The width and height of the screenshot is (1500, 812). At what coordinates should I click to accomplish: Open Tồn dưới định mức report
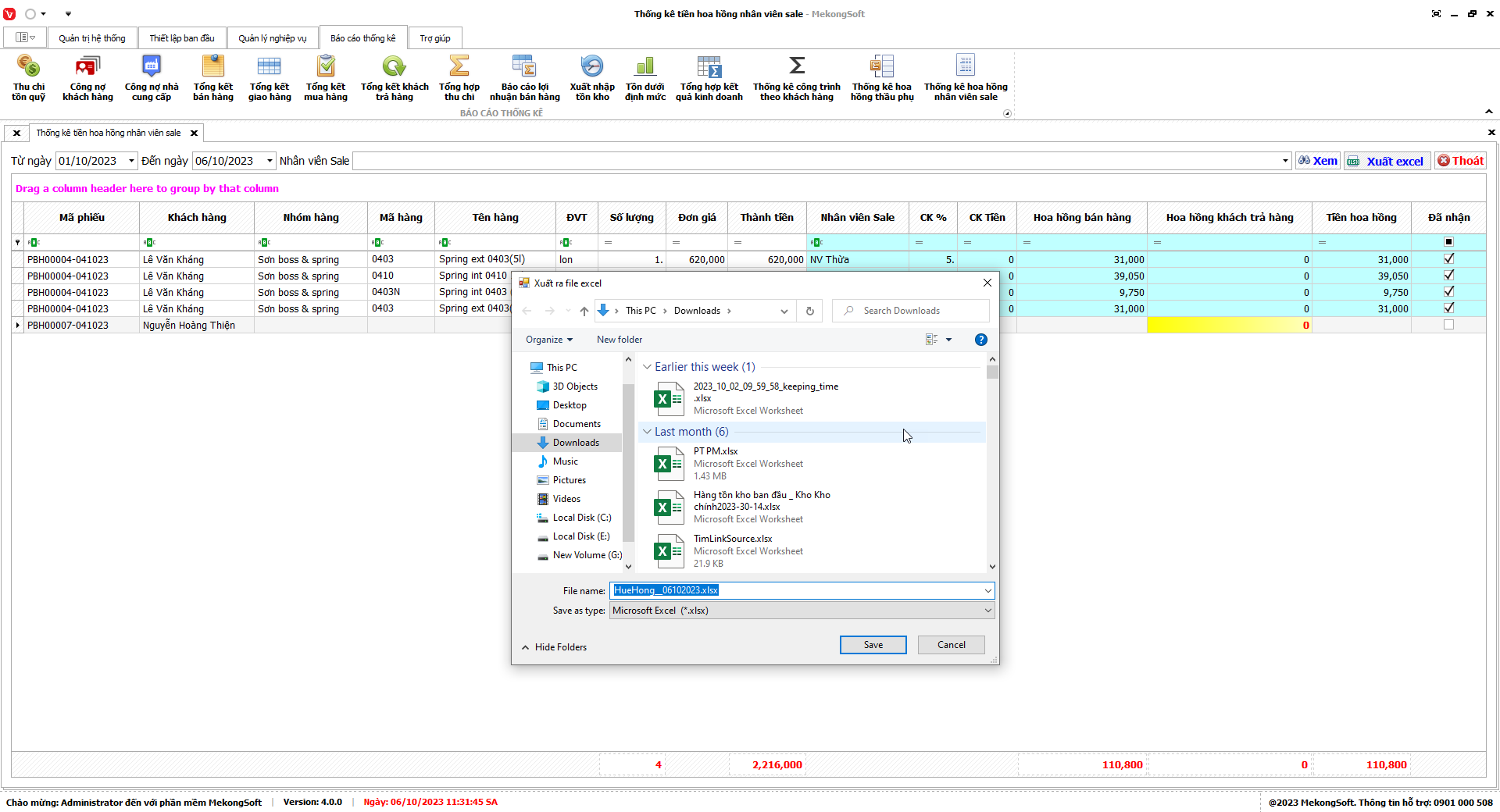[x=645, y=78]
